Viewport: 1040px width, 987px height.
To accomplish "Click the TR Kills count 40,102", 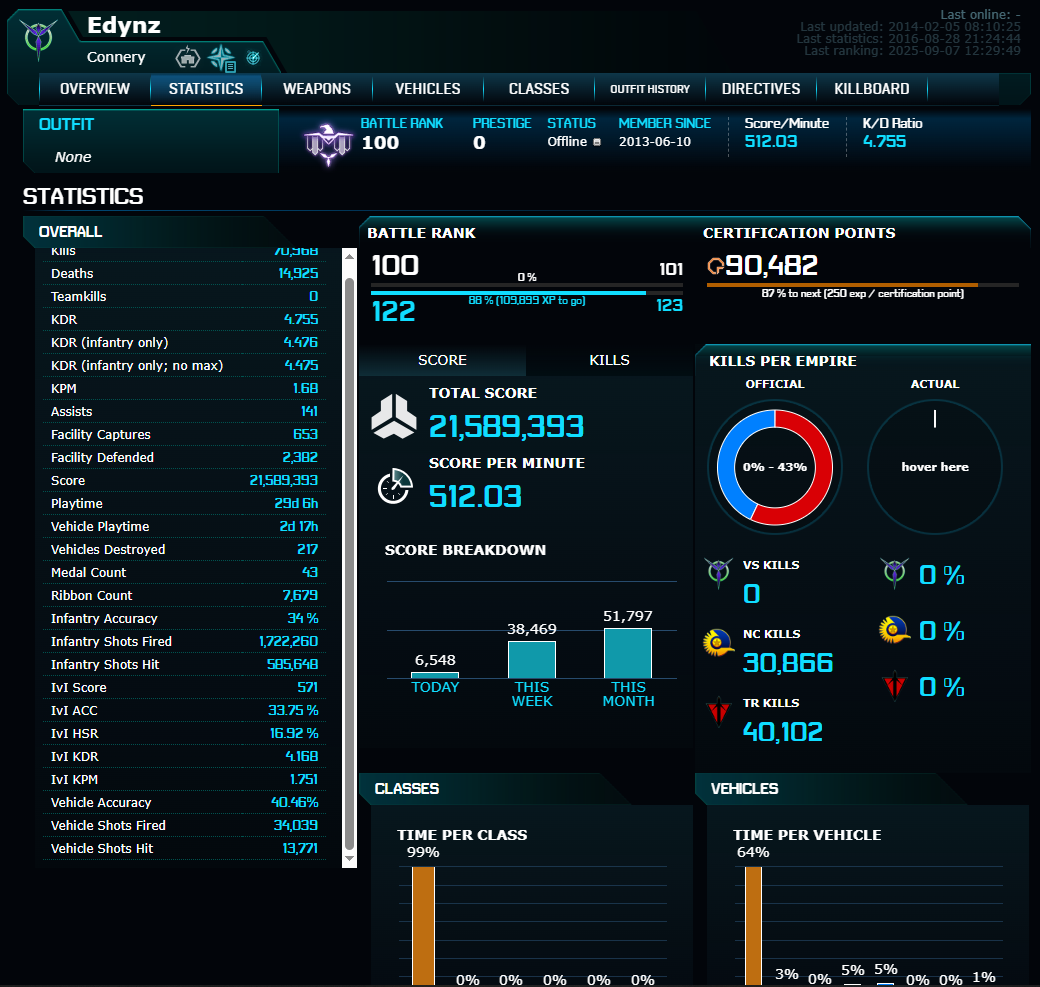I will point(783,732).
